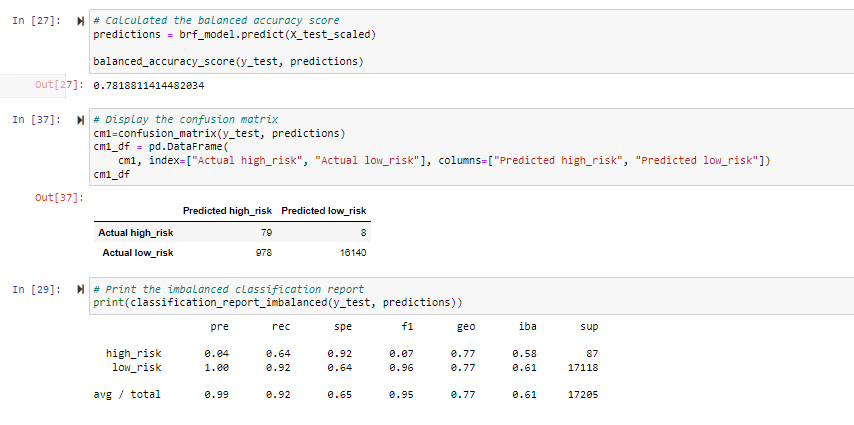Run the confusion matrix cell In [37]
Image resolution: width=854 pixels, height=425 pixels.
coord(81,120)
